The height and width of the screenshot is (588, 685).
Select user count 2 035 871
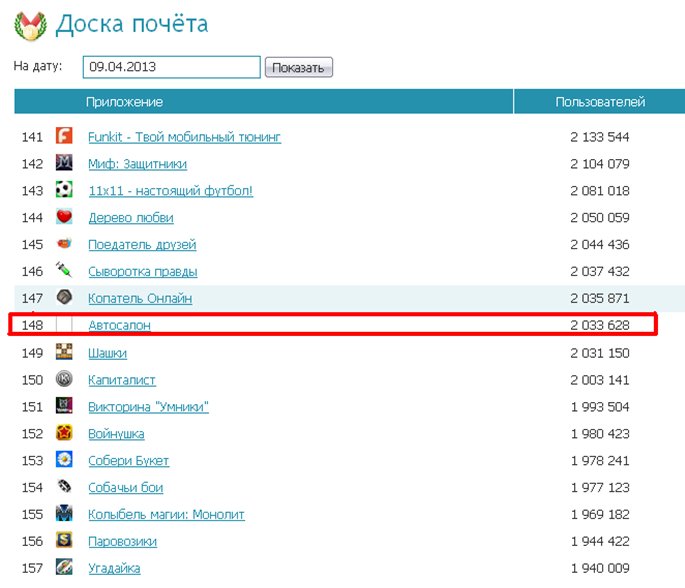pyautogui.click(x=599, y=298)
